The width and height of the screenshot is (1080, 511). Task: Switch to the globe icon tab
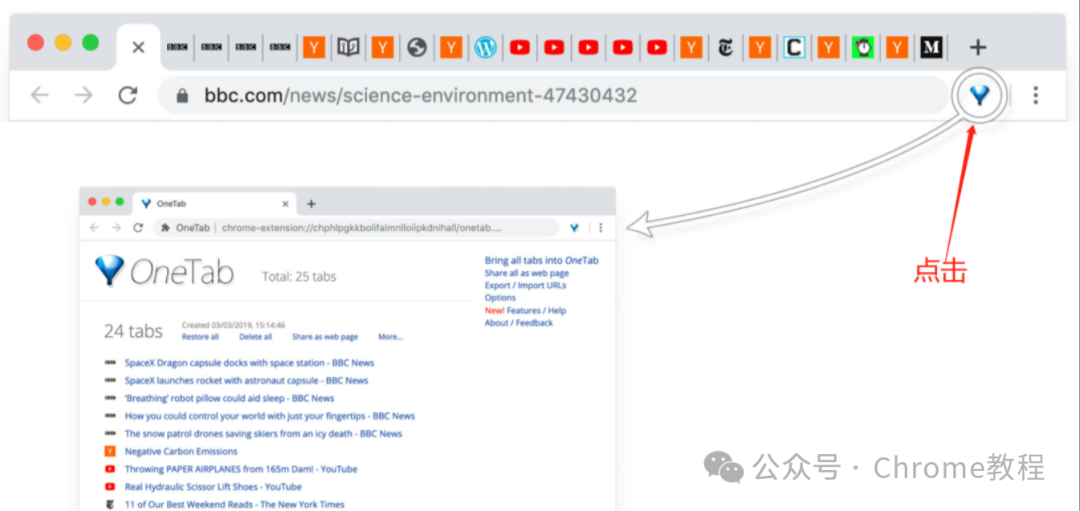[x=417, y=48]
